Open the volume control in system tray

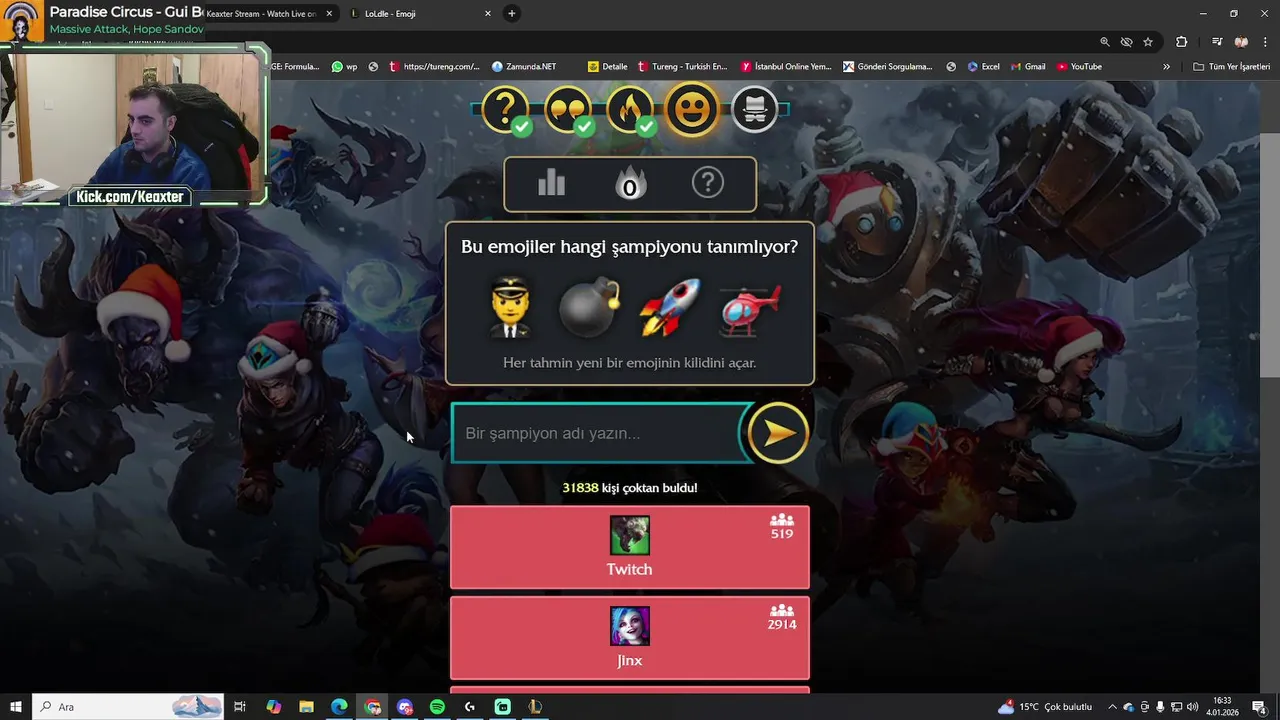point(1192,707)
